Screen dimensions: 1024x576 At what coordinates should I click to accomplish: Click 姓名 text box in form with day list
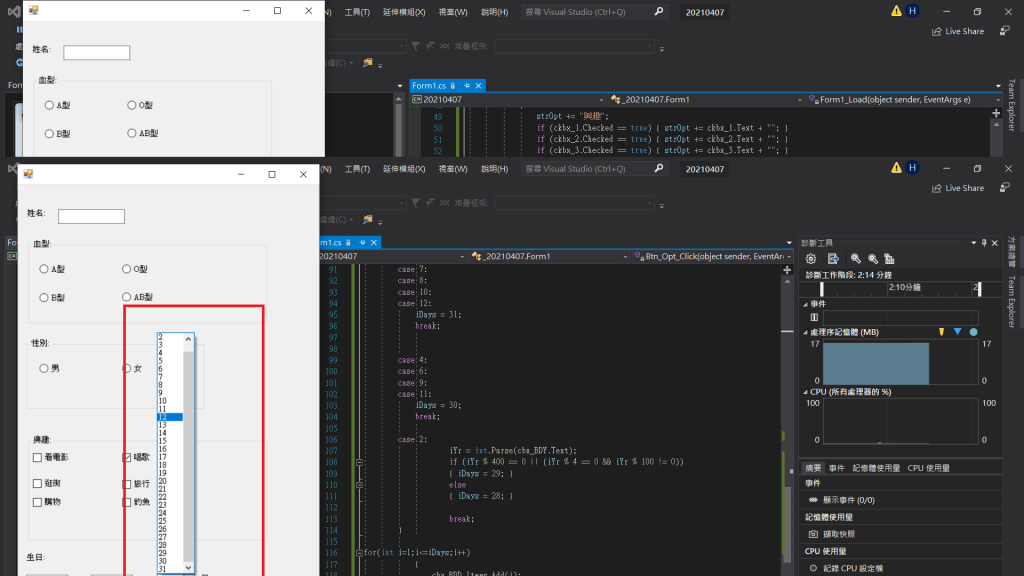91,216
